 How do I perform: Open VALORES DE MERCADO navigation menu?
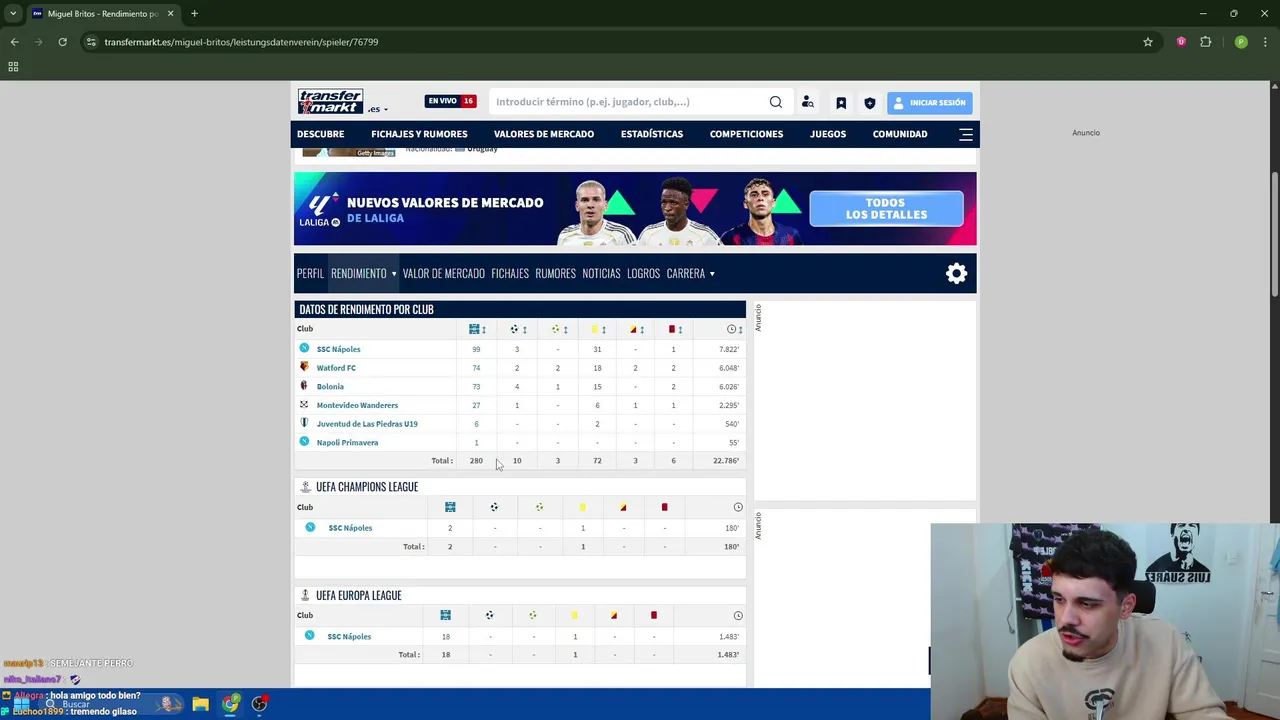point(544,134)
